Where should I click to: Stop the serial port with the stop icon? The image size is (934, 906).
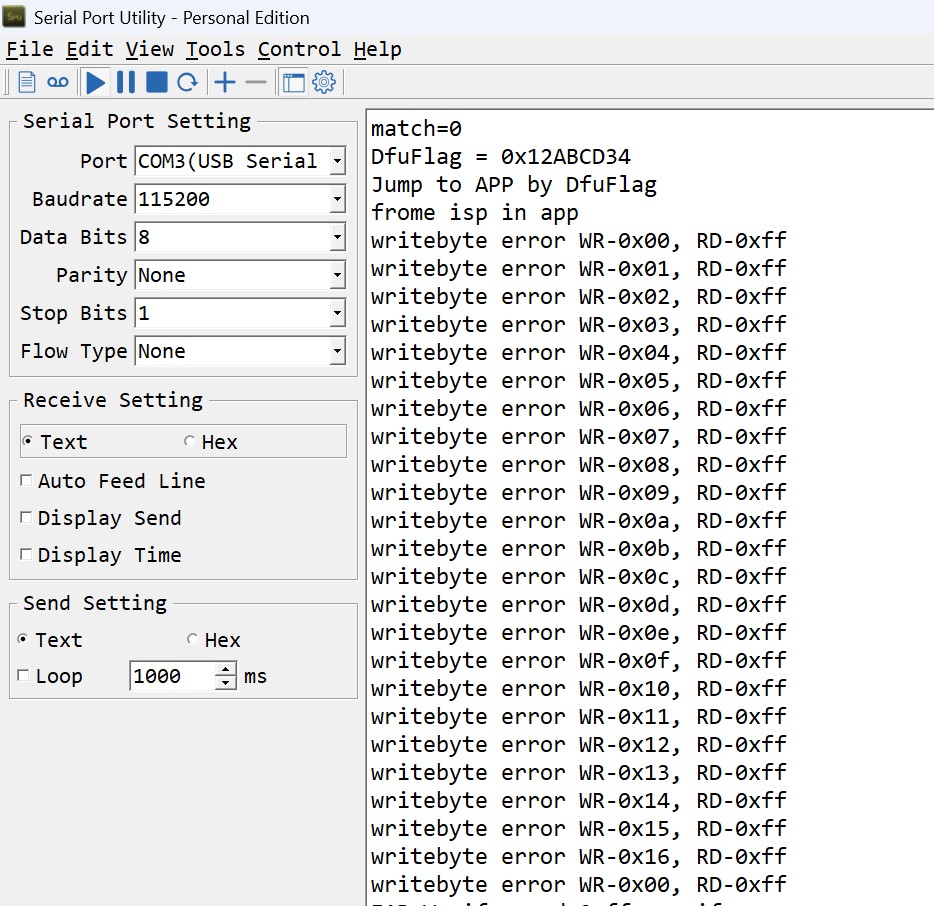(156, 82)
